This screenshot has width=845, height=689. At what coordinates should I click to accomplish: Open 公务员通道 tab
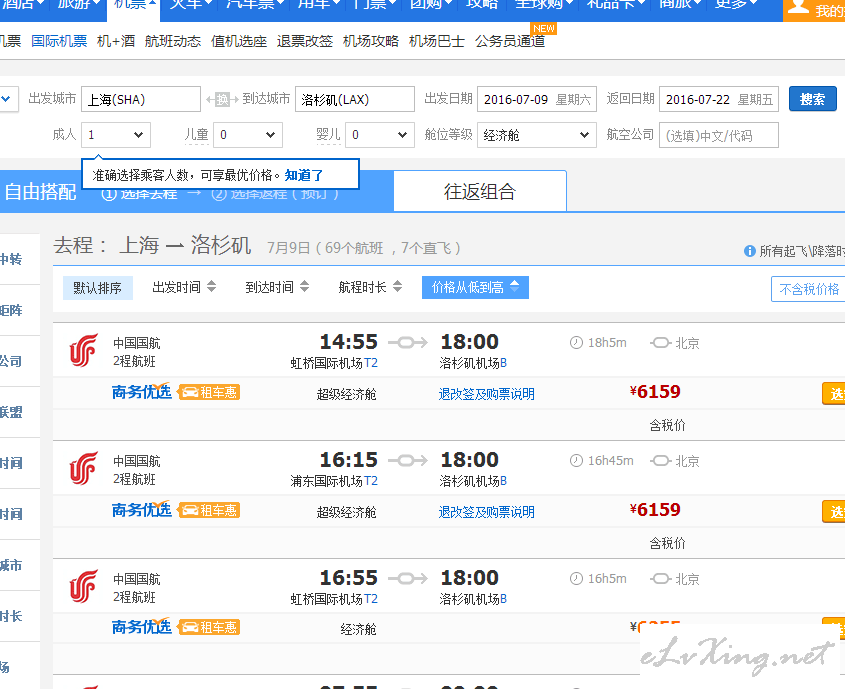(x=510, y=41)
